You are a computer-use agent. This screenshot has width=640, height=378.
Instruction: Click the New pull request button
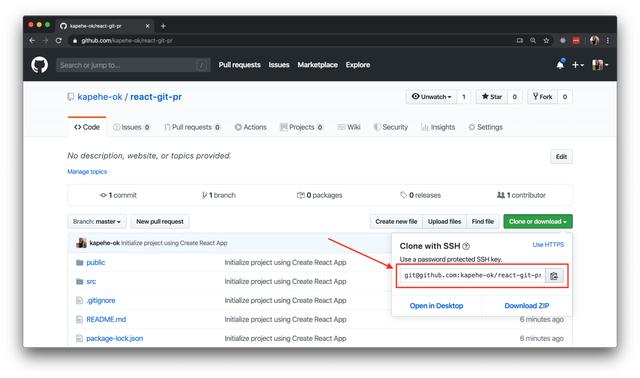[160, 222]
